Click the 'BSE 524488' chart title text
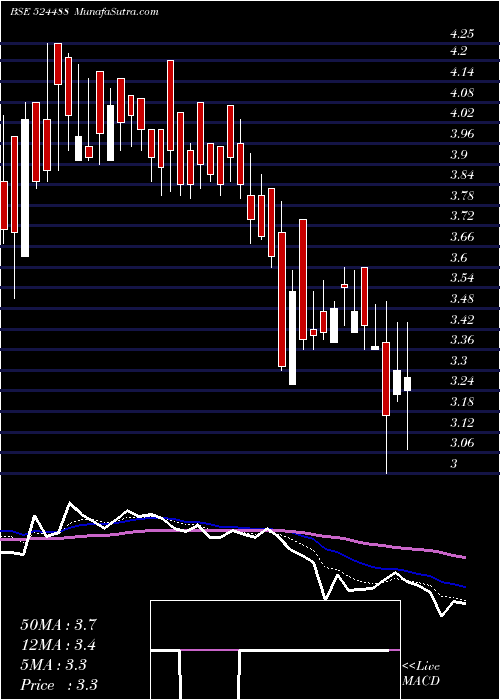Viewport: 500px width, 700px height. click(39, 12)
